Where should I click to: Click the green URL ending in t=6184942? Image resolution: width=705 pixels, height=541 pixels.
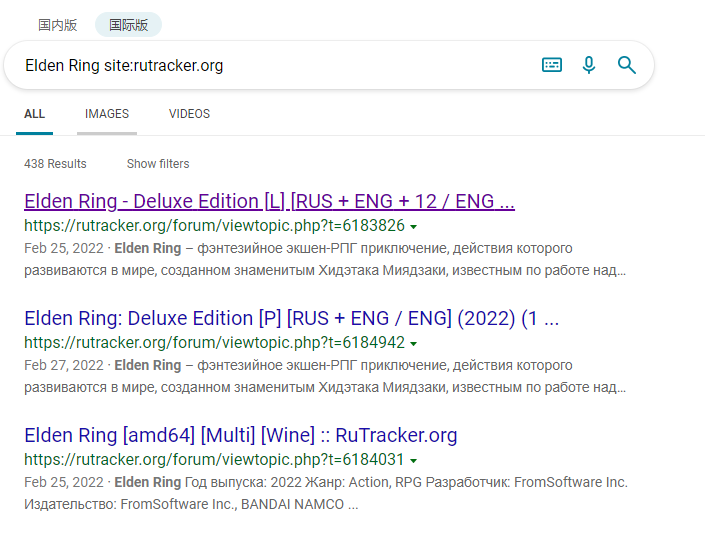point(214,343)
